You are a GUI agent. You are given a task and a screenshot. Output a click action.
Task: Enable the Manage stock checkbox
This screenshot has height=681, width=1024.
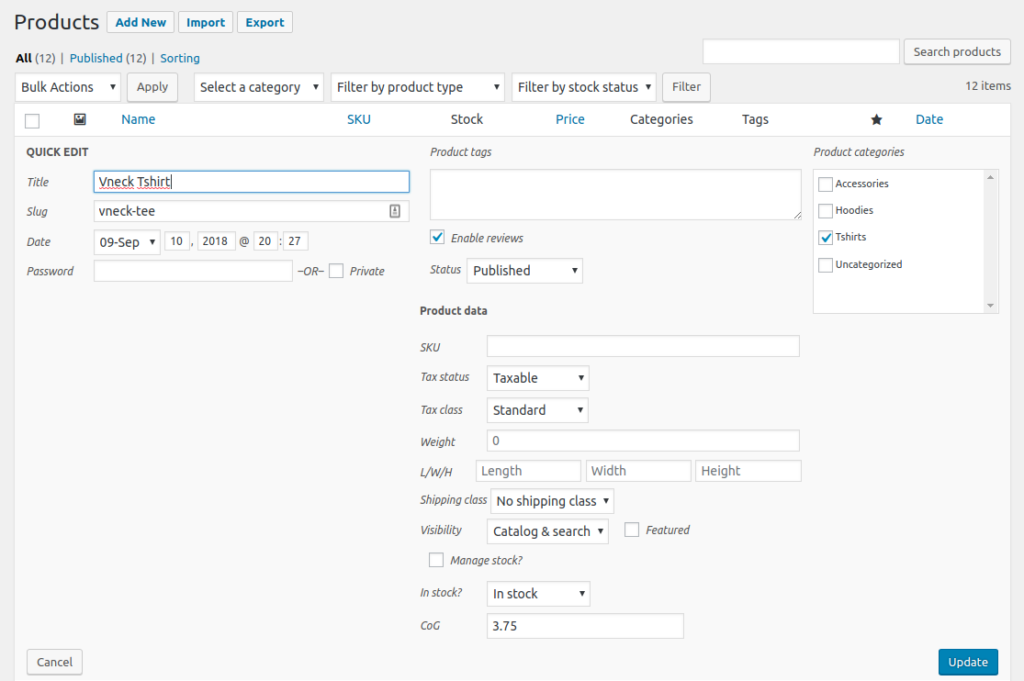[436, 560]
